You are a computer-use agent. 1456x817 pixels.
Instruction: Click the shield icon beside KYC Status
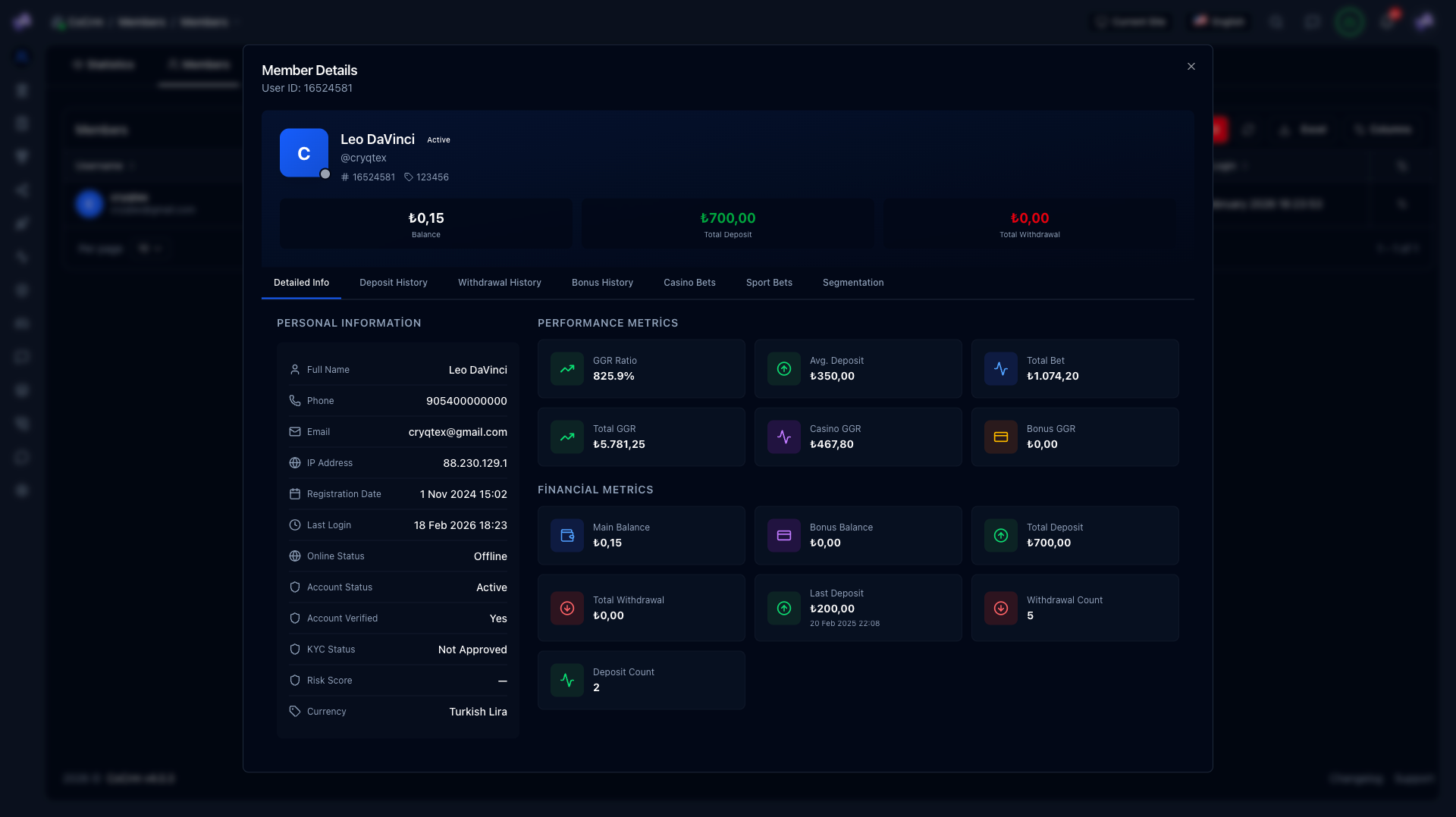tap(295, 650)
